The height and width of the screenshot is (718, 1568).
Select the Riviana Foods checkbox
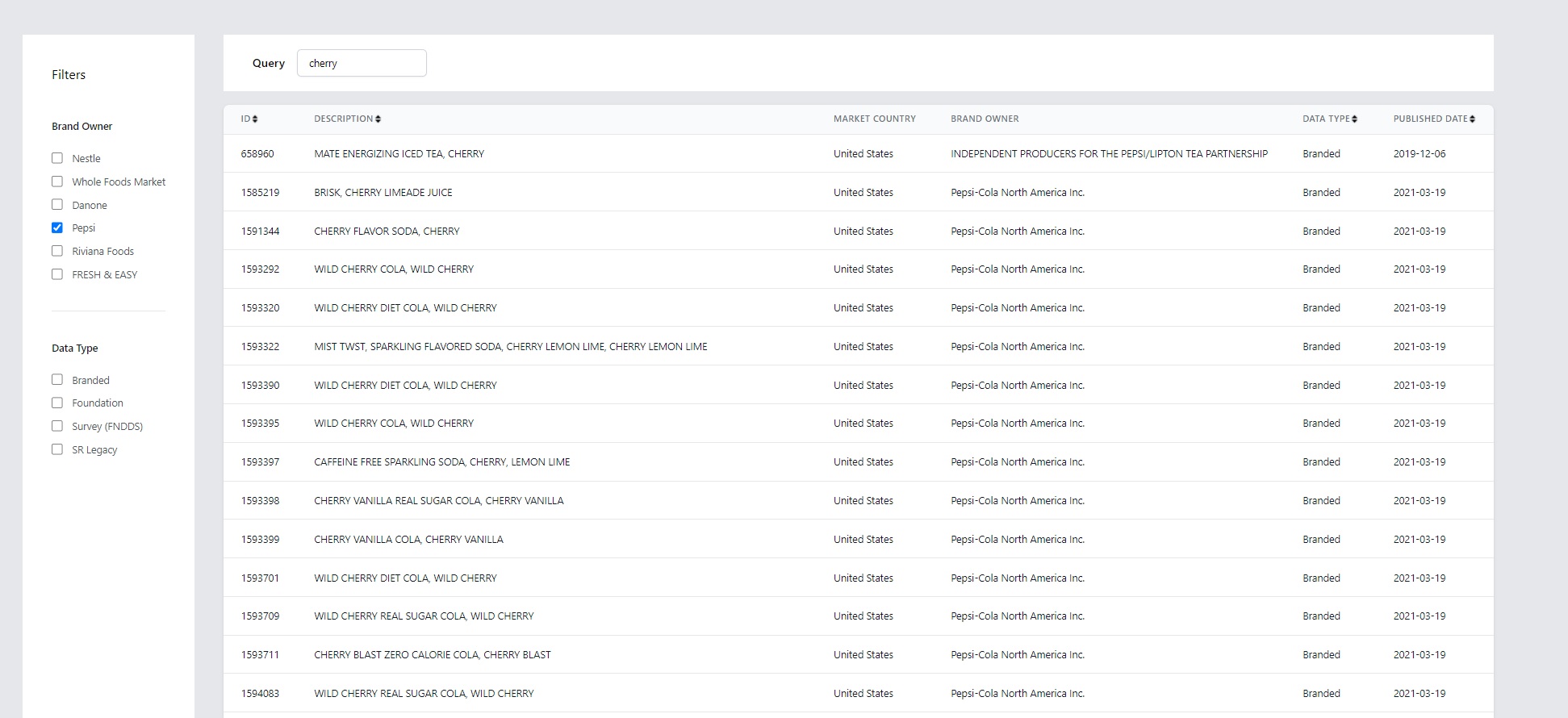[x=57, y=251]
